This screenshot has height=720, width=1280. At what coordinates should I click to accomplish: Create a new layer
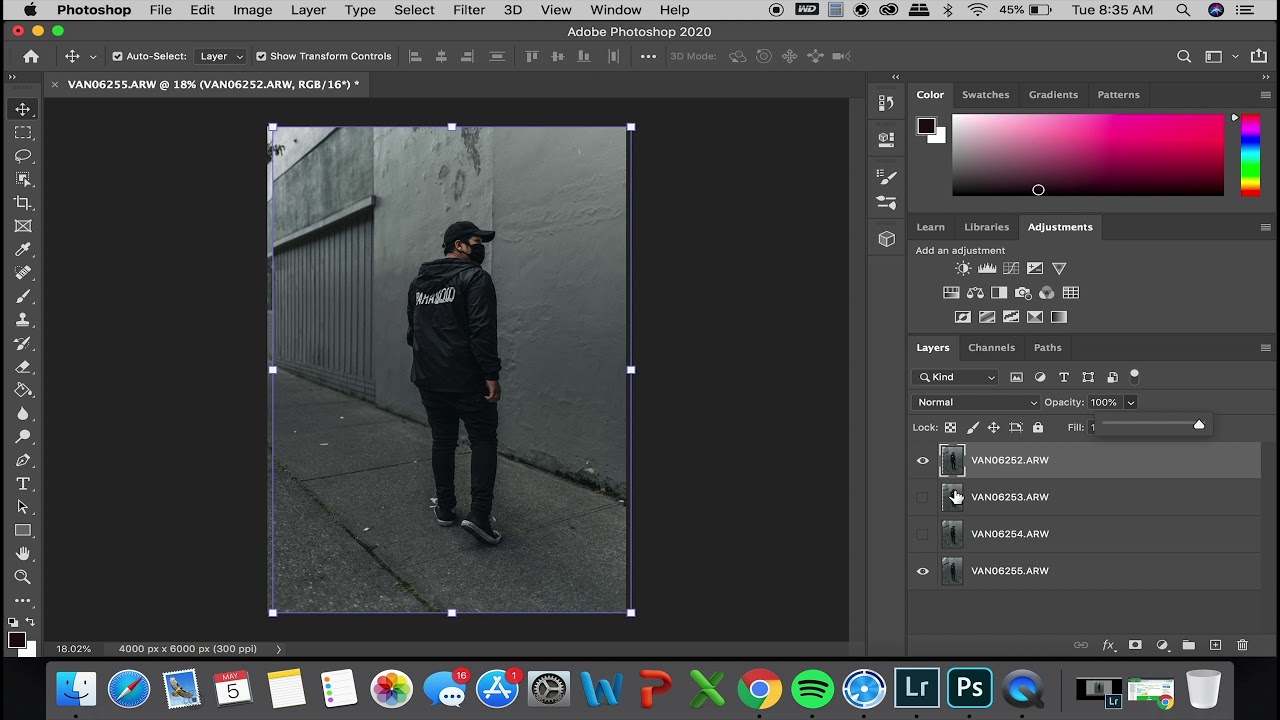pyautogui.click(x=1216, y=646)
